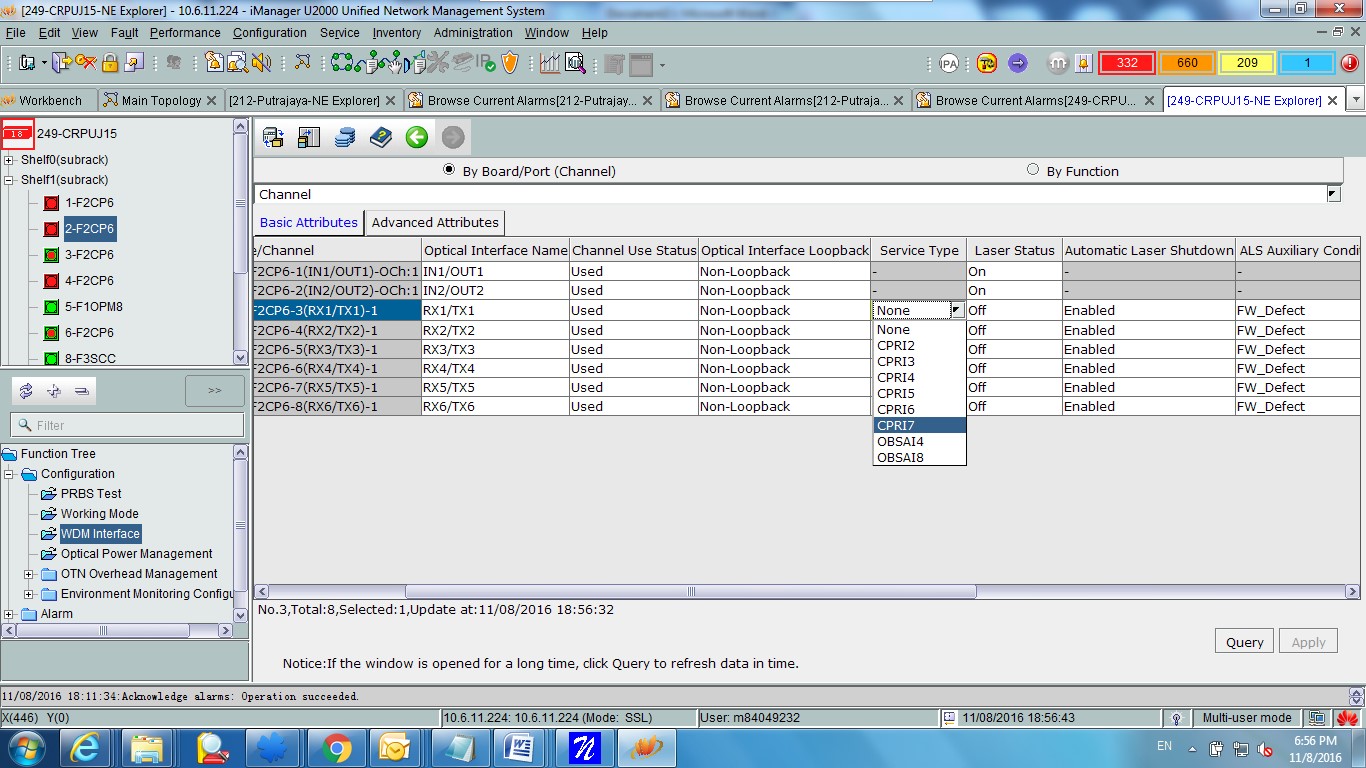Screen dimensions: 1366x768
Task: Click the yellow padlock lock-terminal icon
Action: coord(110,63)
